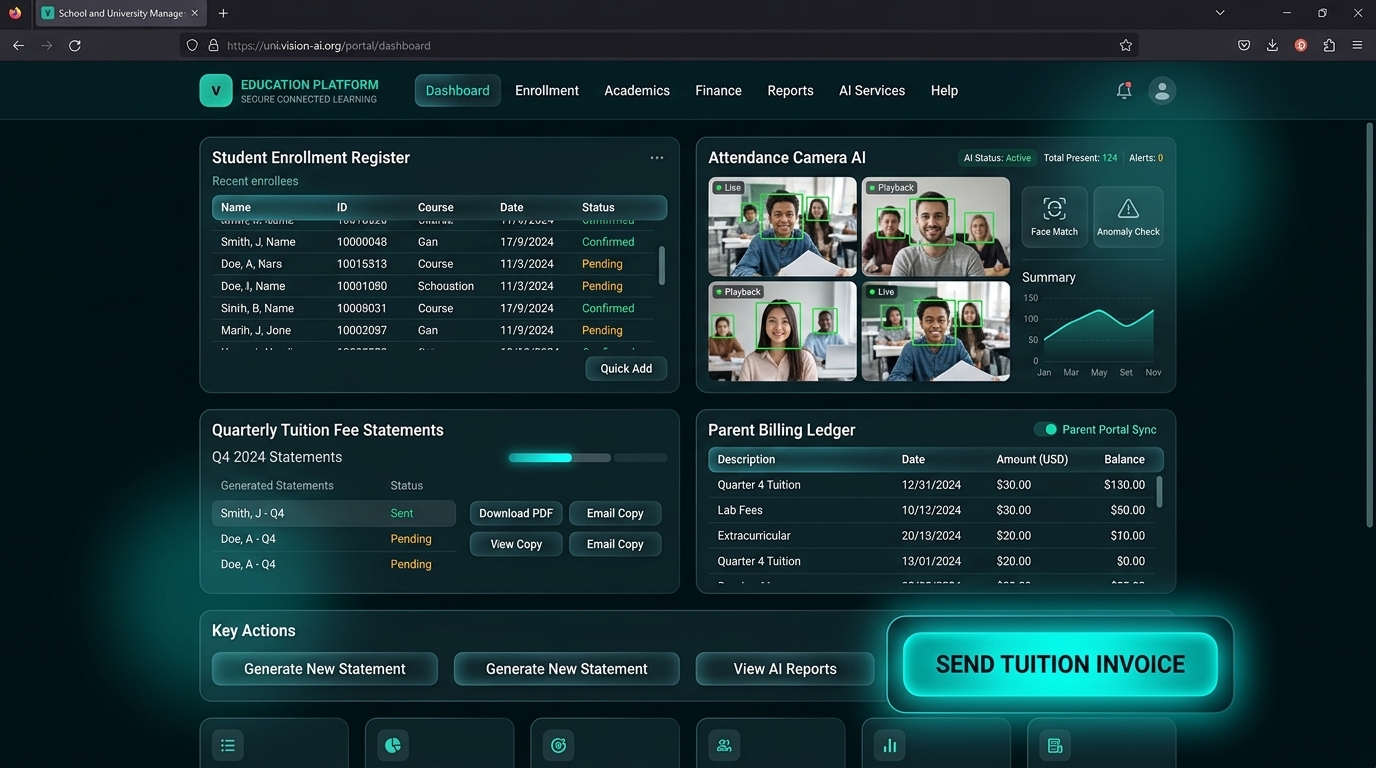Screen dimensions: 1376x768
Task: Click Email Copy beside Download PDF
Action: click(x=615, y=513)
